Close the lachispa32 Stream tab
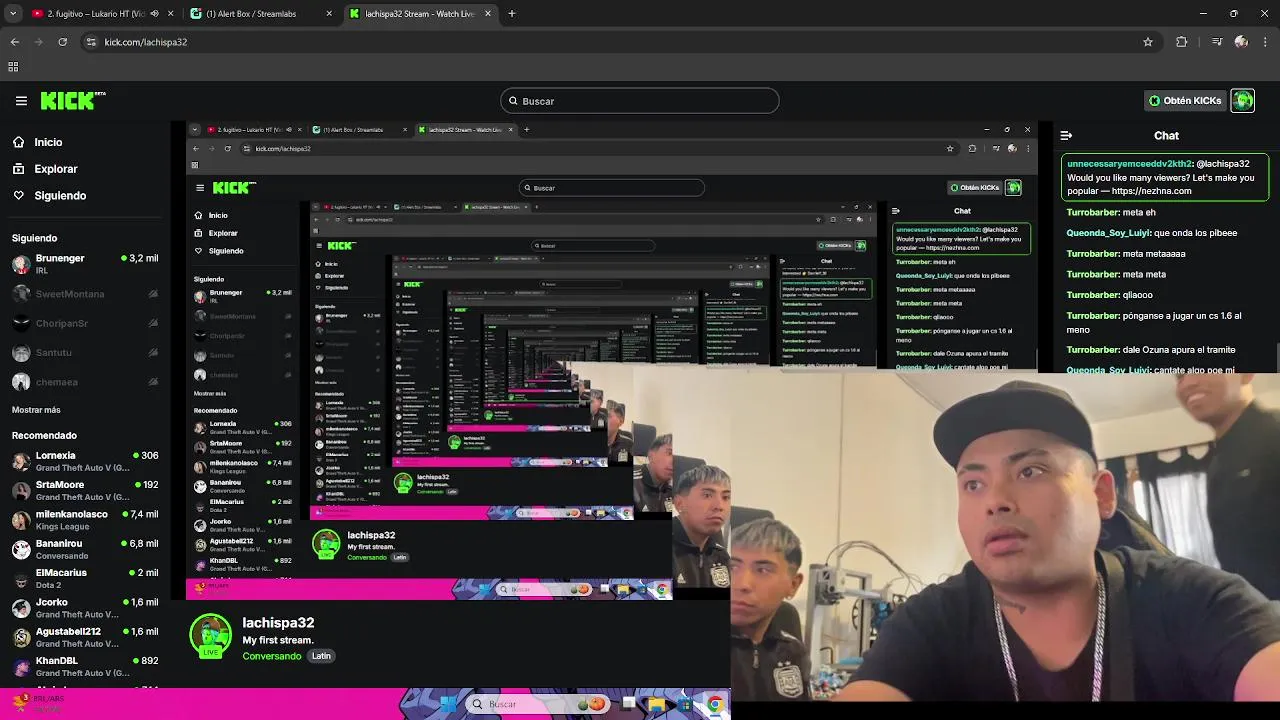 tap(488, 14)
